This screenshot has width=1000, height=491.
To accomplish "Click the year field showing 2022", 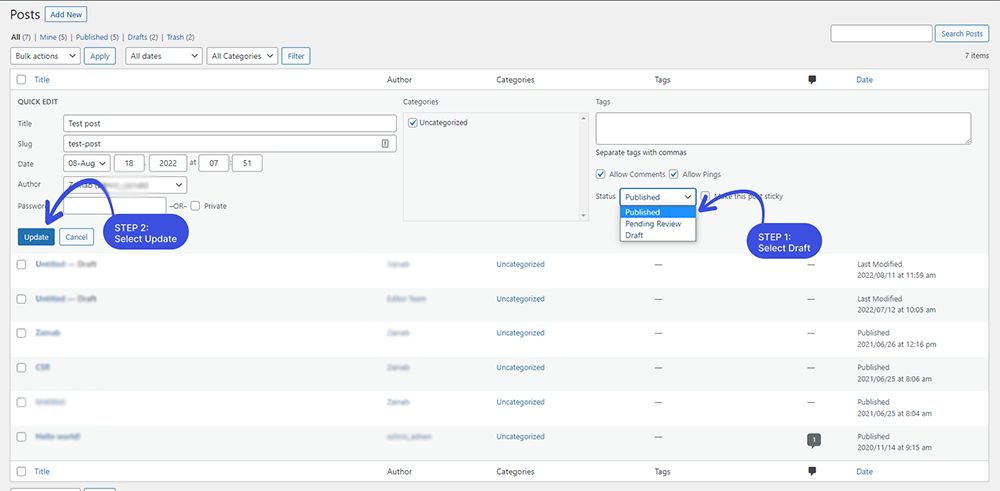I will [x=168, y=163].
